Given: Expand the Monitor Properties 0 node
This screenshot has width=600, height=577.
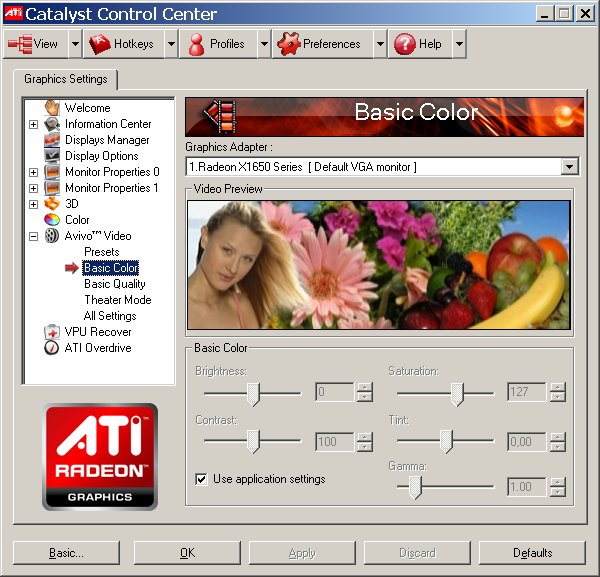Looking at the screenshot, I should [x=34, y=172].
